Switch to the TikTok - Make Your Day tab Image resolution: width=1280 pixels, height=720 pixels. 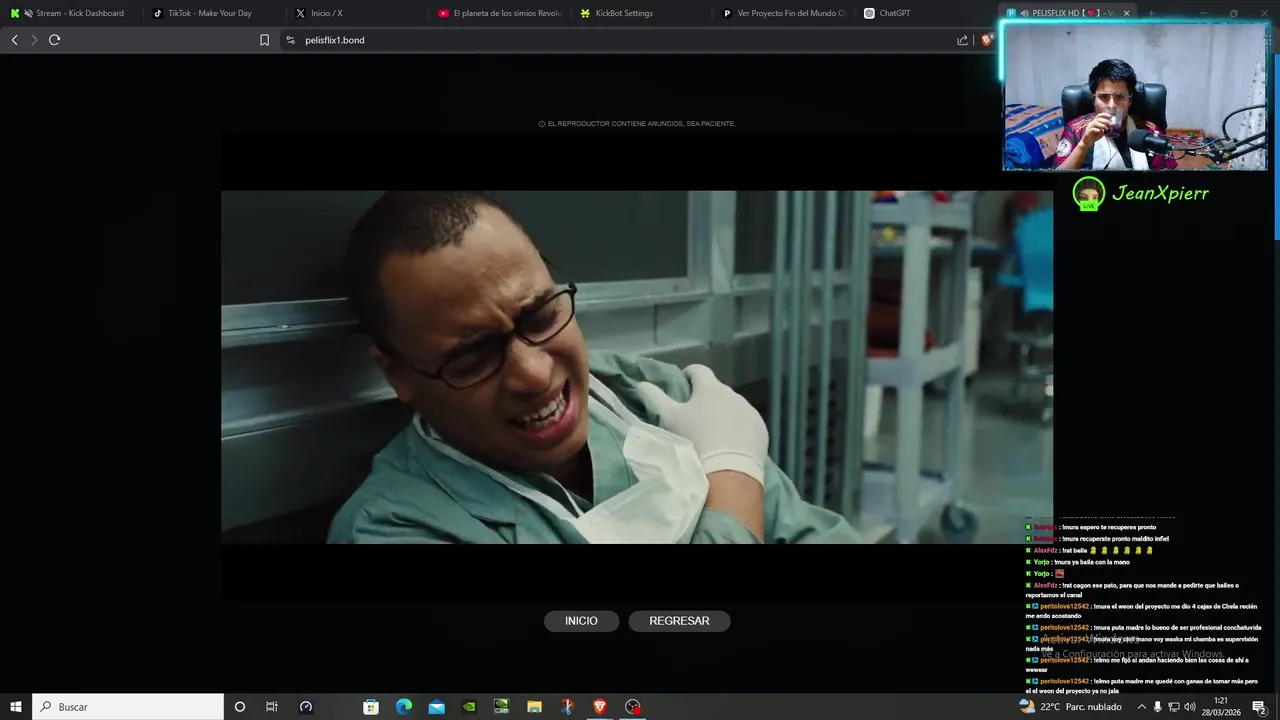point(212,13)
